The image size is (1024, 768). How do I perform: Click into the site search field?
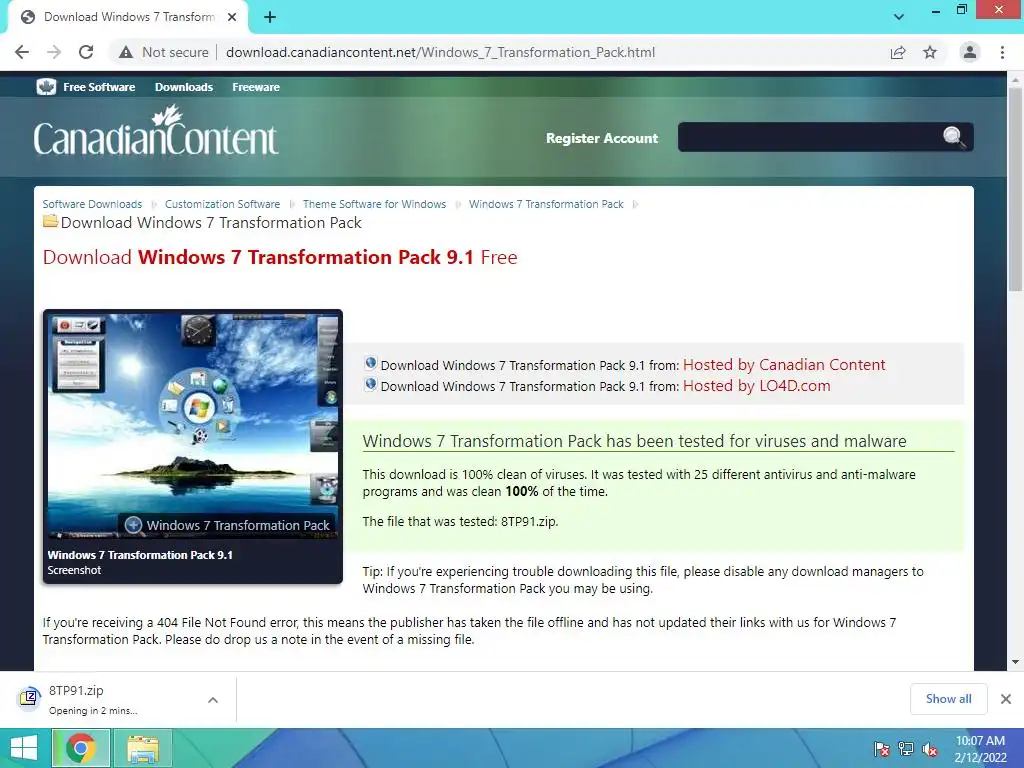(810, 137)
